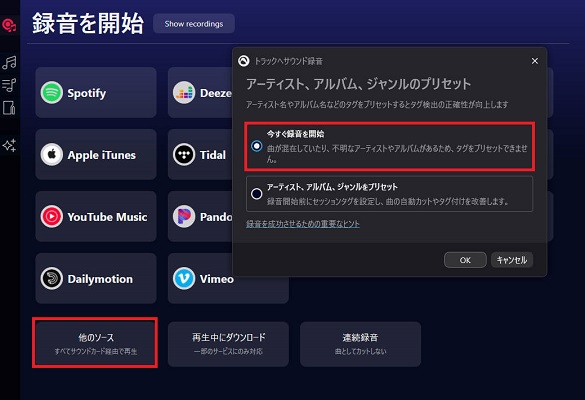Click the Spotify logo icon
Screen dimensions: 585x400
51,93
